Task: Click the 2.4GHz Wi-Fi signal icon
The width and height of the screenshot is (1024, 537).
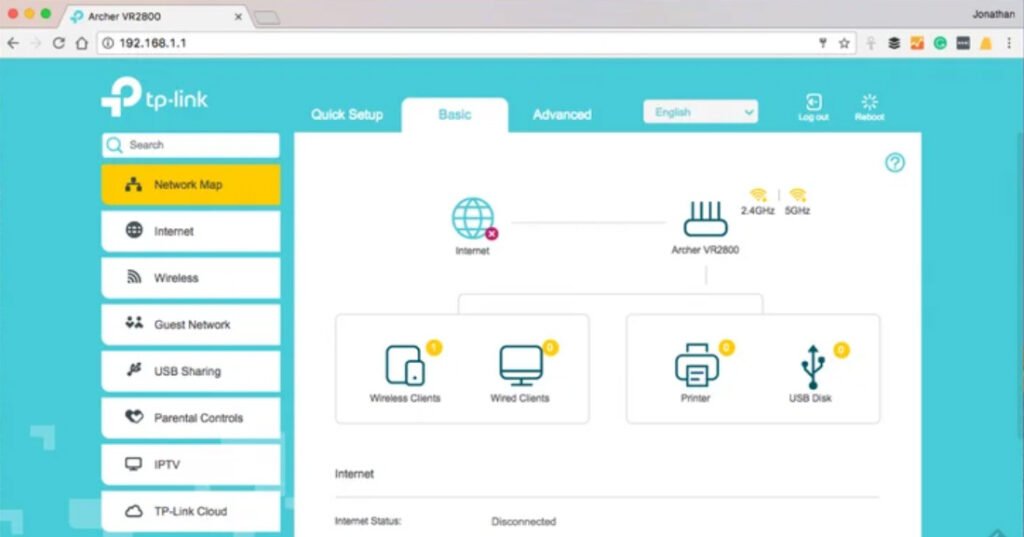Action: (x=758, y=195)
